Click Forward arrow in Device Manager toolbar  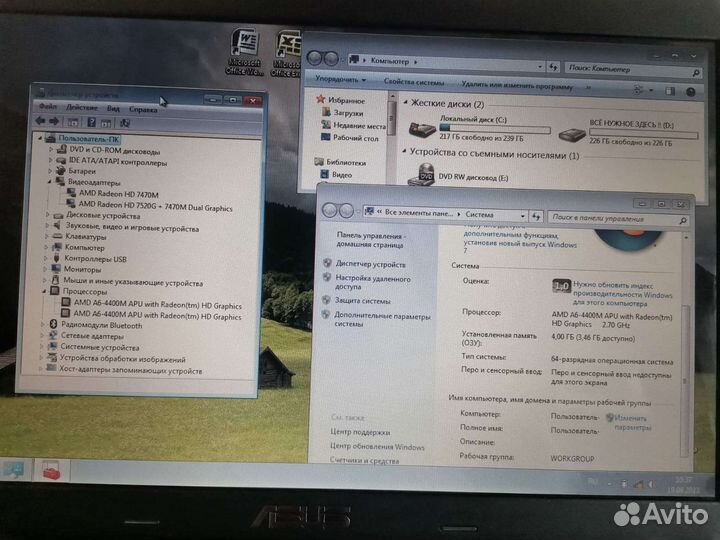54,121
